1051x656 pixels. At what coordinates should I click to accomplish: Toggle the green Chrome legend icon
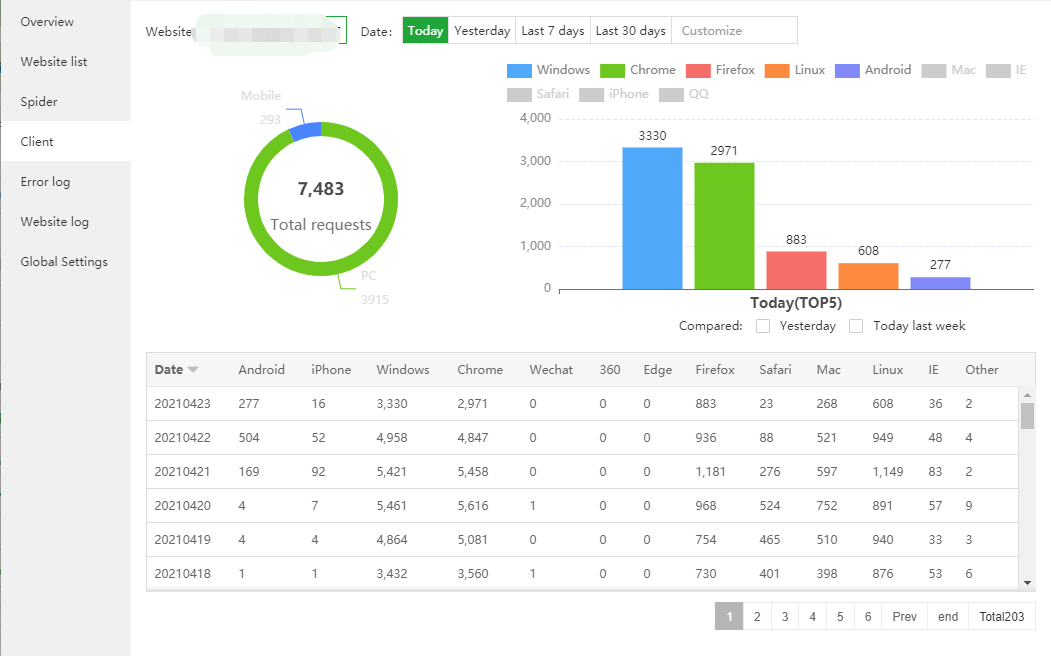click(612, 71)
